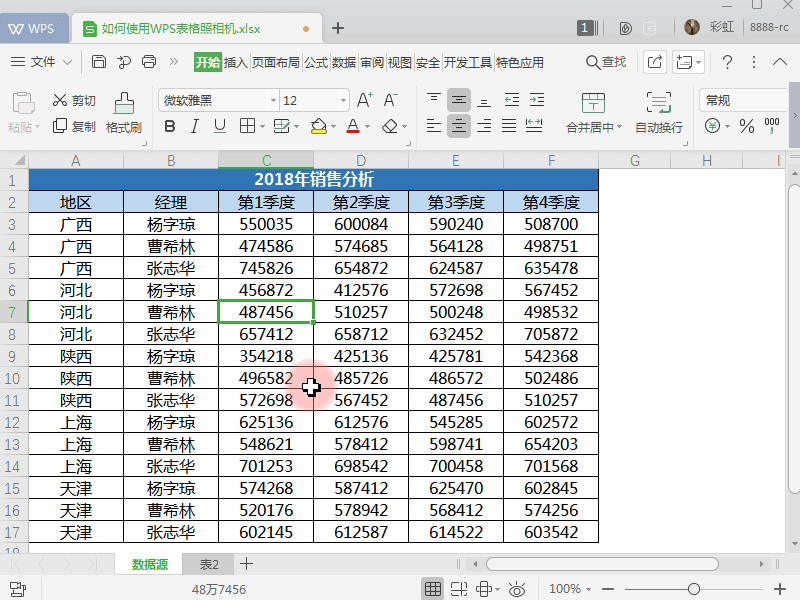800x600 pixels.
Task: Click the zoom in plus button
Action: coord(780,589)
